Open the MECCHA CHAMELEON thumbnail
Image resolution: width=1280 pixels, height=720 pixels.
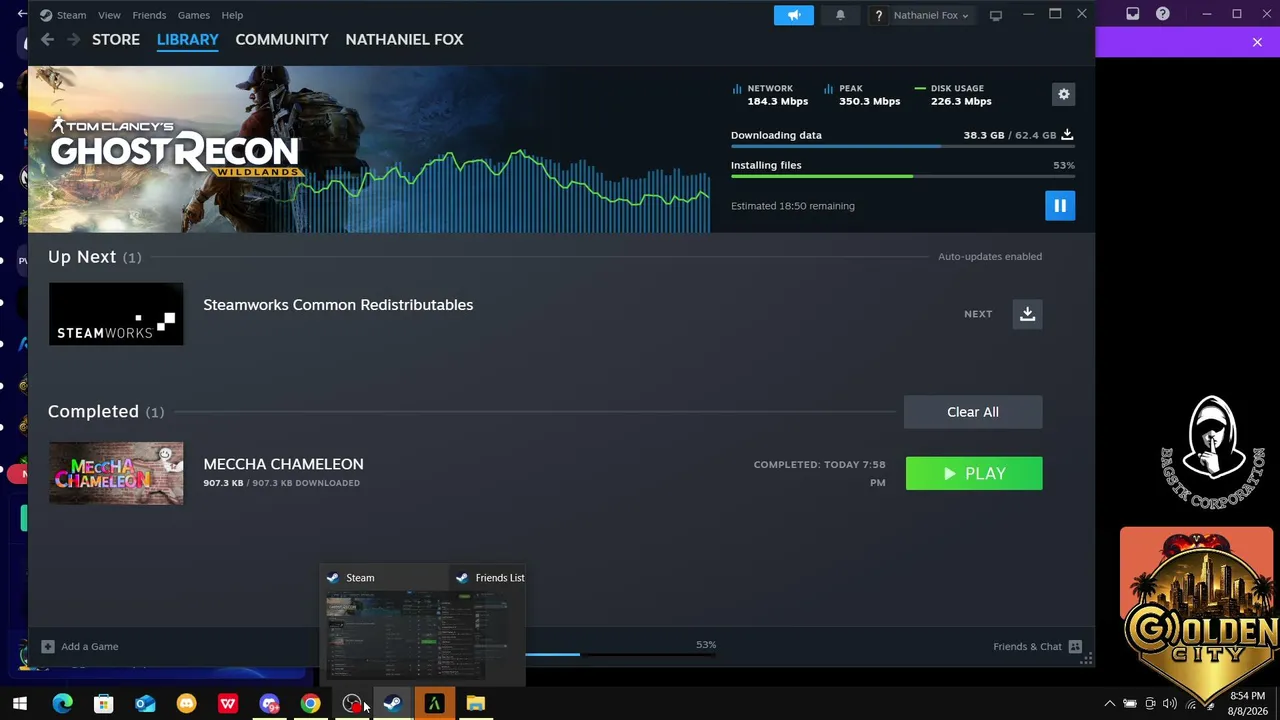tap(116, 473)
